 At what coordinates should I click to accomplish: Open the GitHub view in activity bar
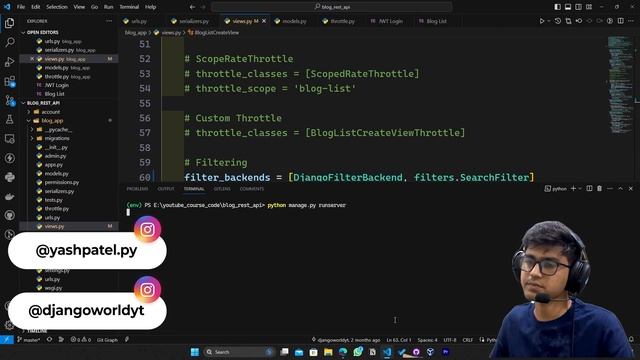pyautogui.click(x=9, y=215)
